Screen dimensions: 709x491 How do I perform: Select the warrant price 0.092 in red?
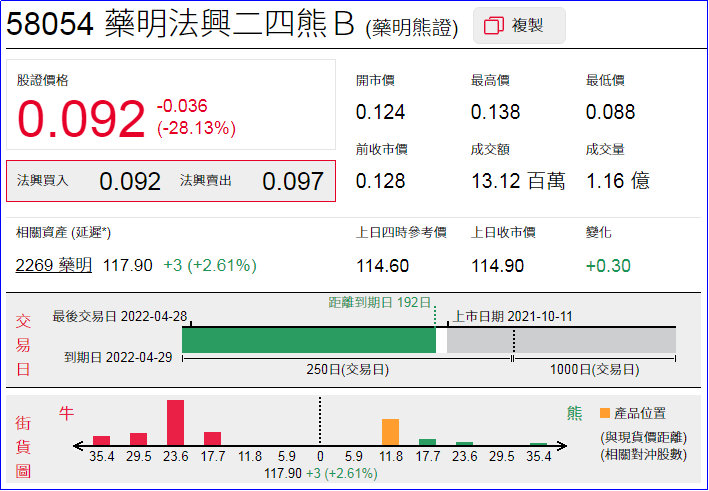[x=81, y=119]
